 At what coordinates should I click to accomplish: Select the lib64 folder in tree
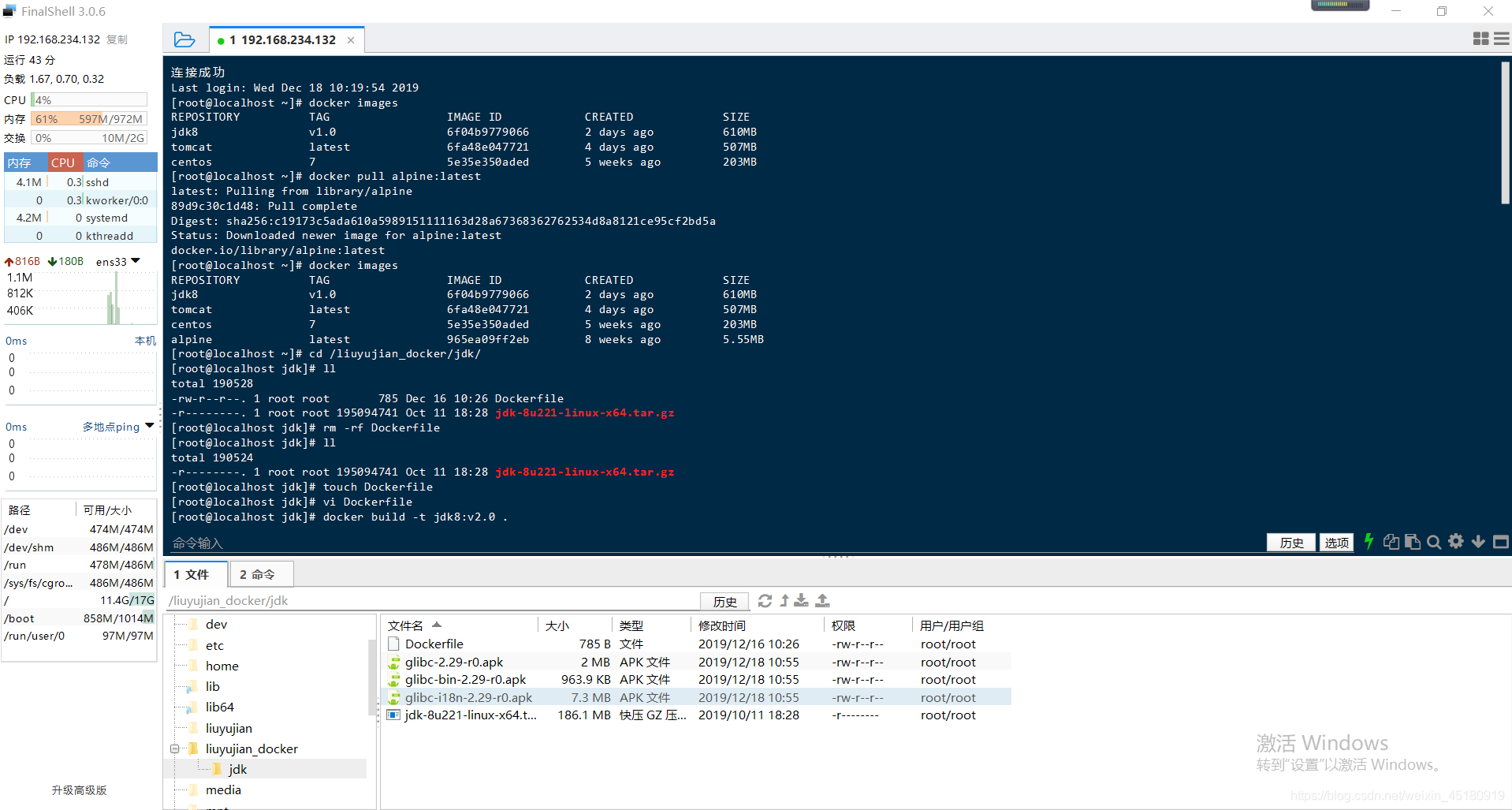click(219, 707)
